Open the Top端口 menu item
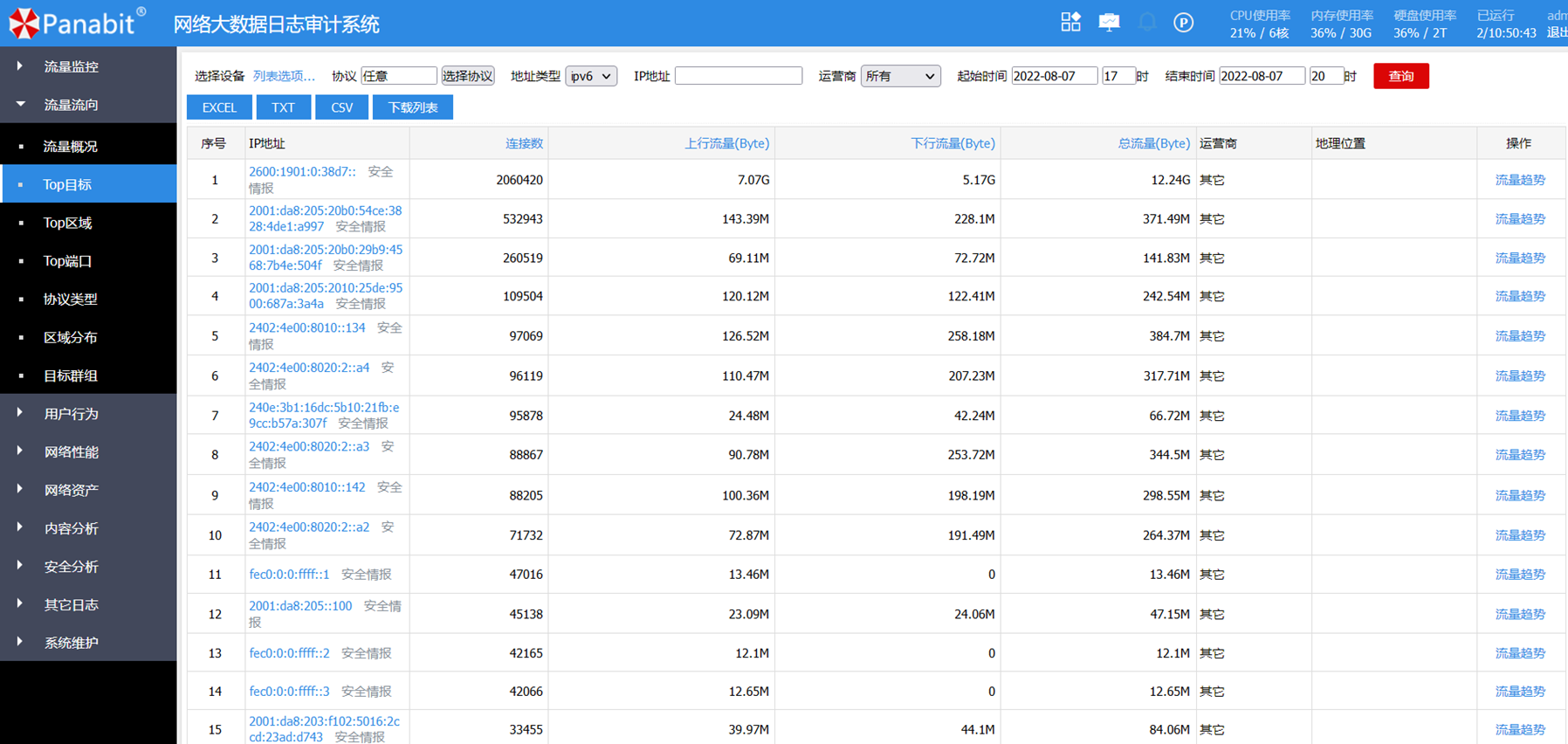This screenshot has width=1568, height=744. click(x=88, y=261)
